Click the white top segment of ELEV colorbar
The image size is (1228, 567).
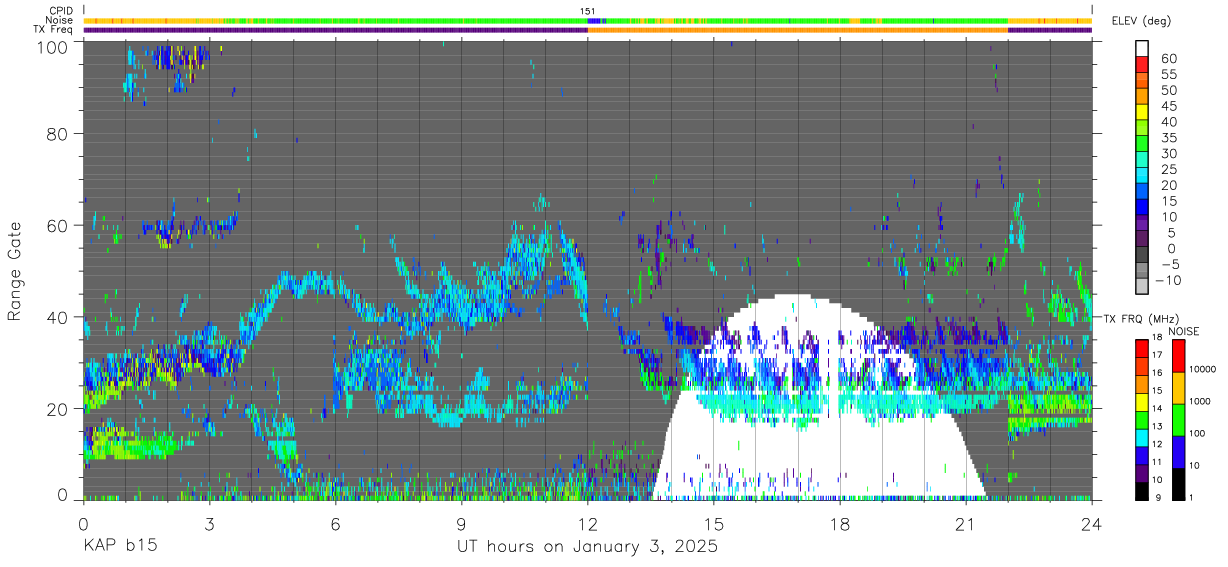tap(1143, 50)
